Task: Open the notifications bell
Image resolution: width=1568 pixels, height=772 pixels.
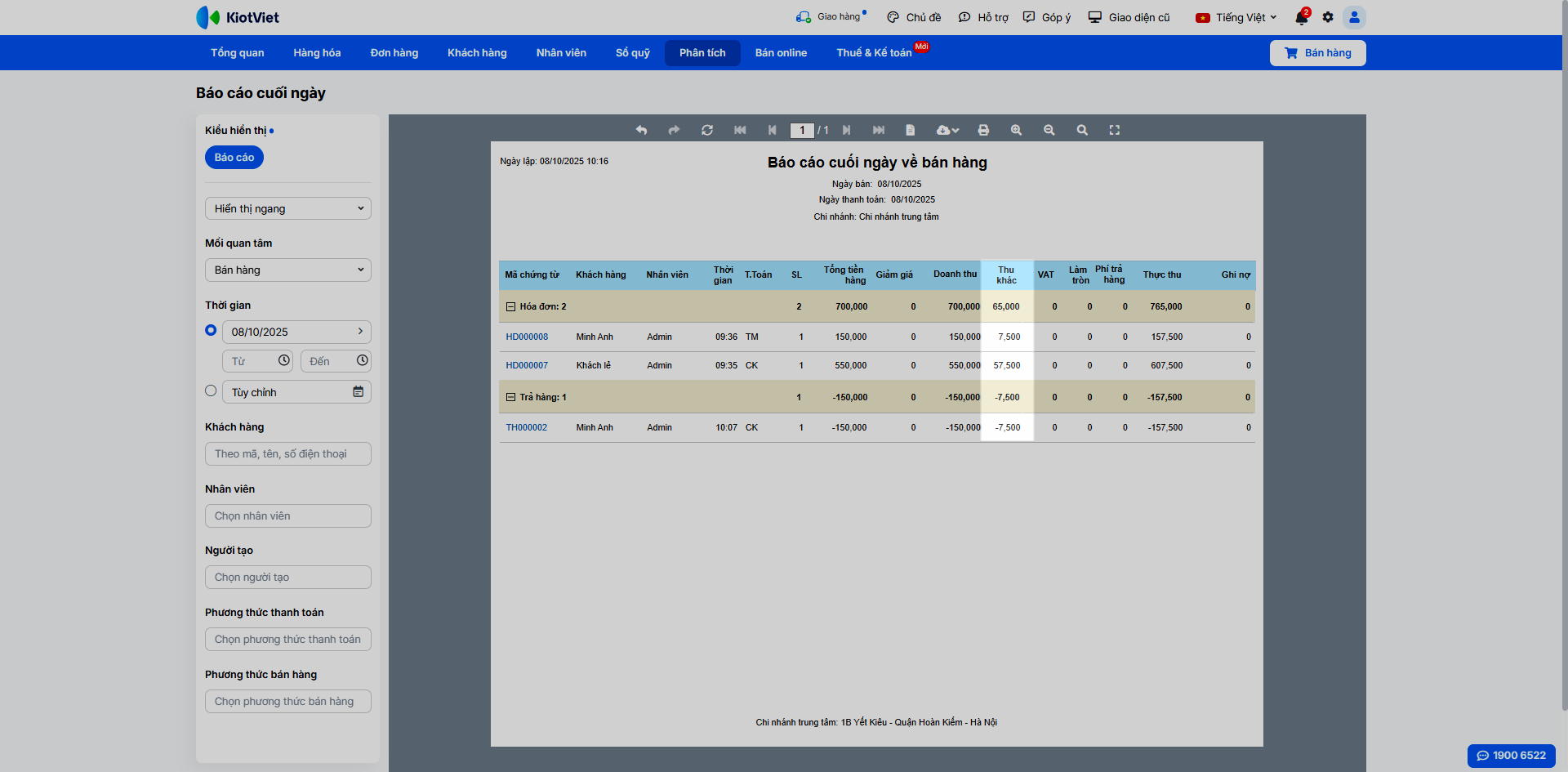Action: coord(1301,17)
